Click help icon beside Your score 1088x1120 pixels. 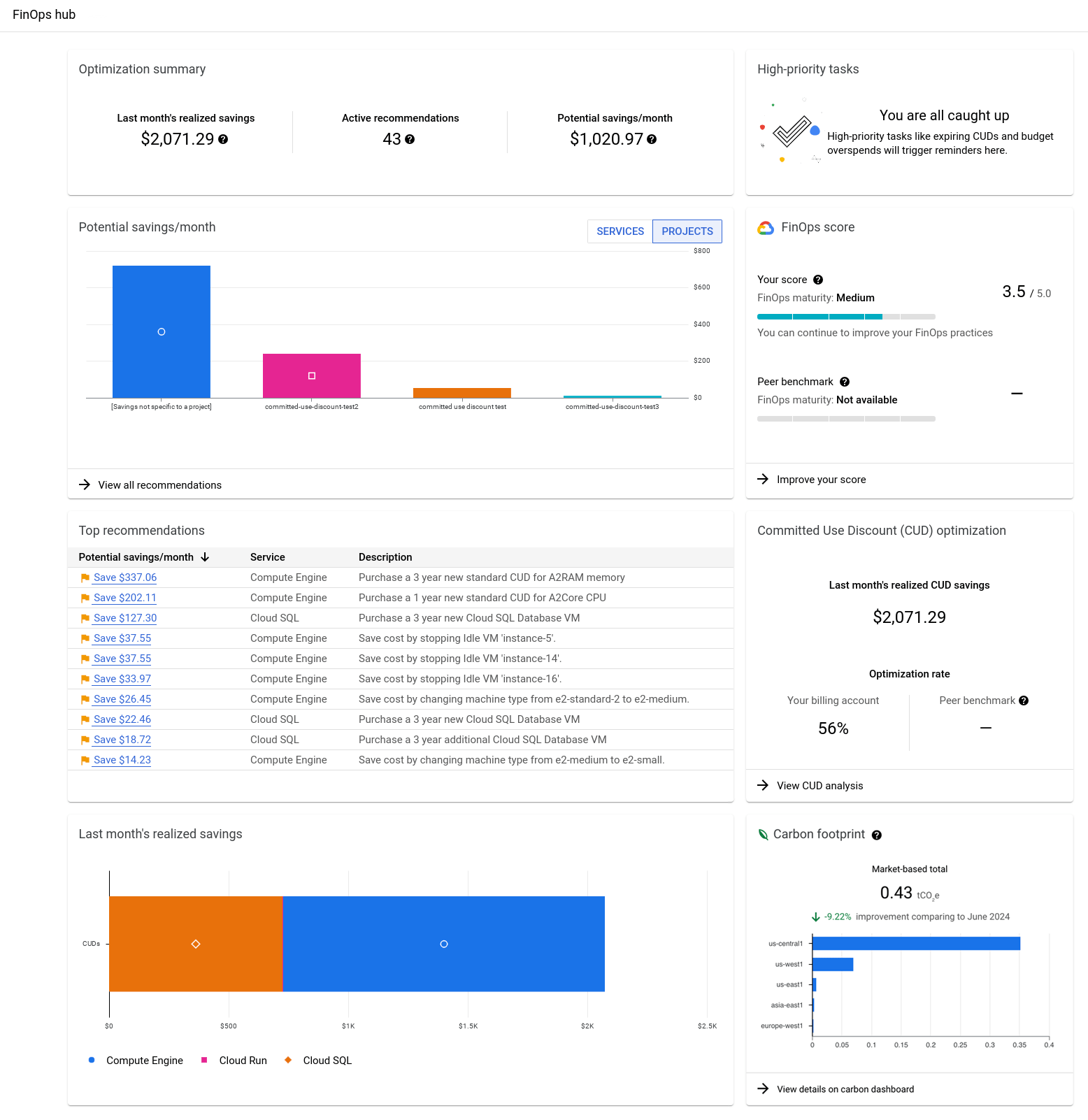[x=818, y=280]
